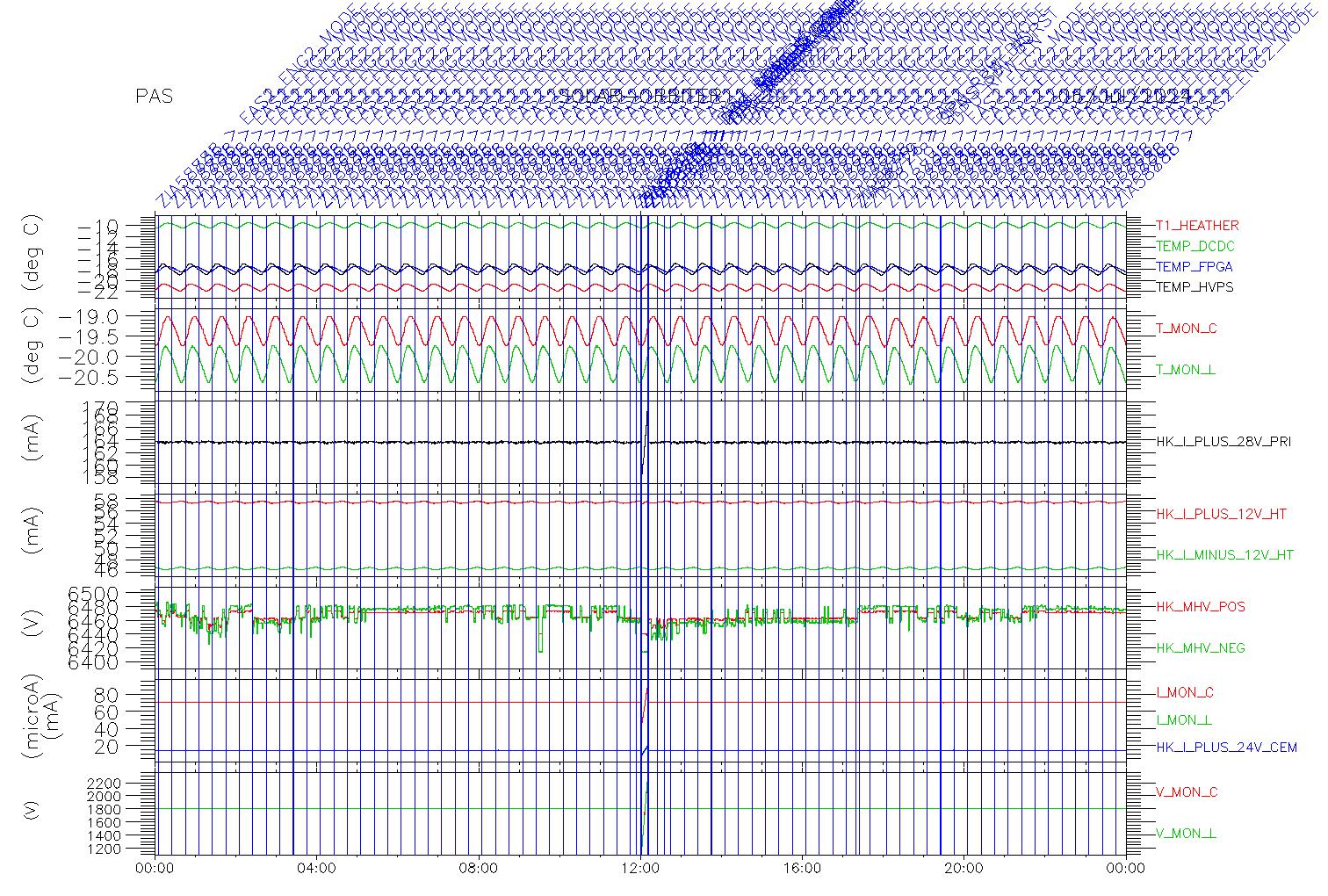Viewport: 1328px width, 896px height.
Task: Click the 08:00 time axis tick label
Action: click(479, 869)
